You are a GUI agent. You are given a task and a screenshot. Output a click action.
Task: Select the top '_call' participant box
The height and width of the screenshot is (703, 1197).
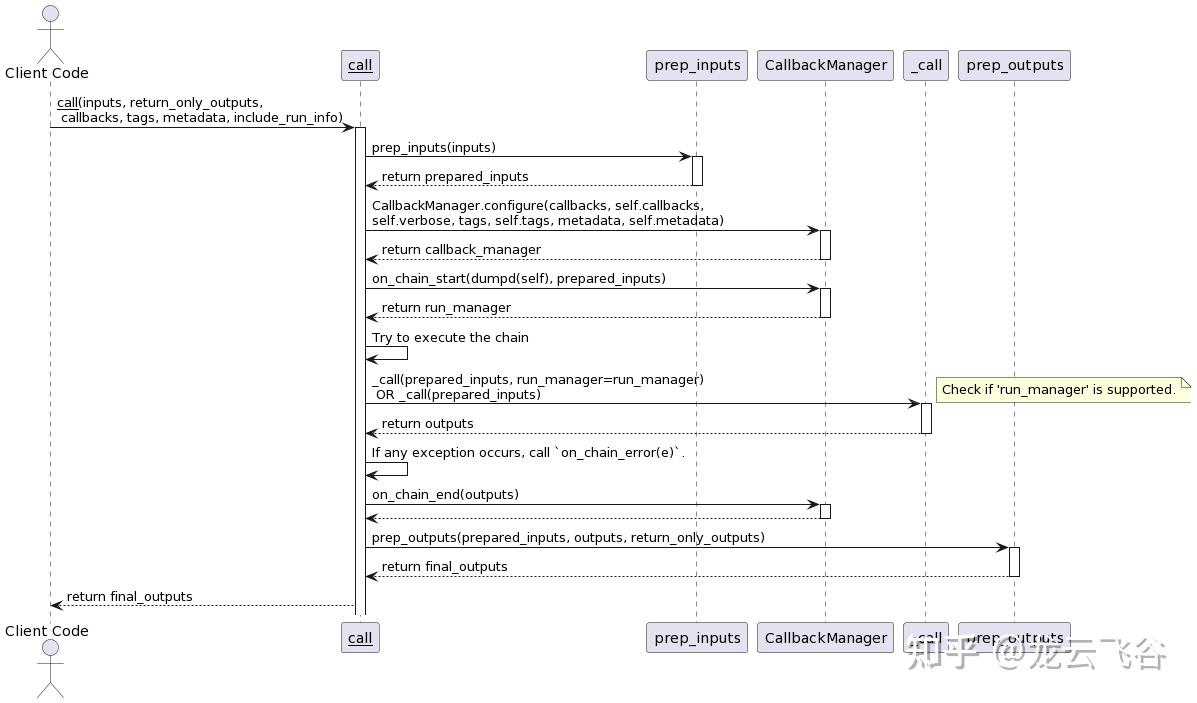tap(926, 66)
